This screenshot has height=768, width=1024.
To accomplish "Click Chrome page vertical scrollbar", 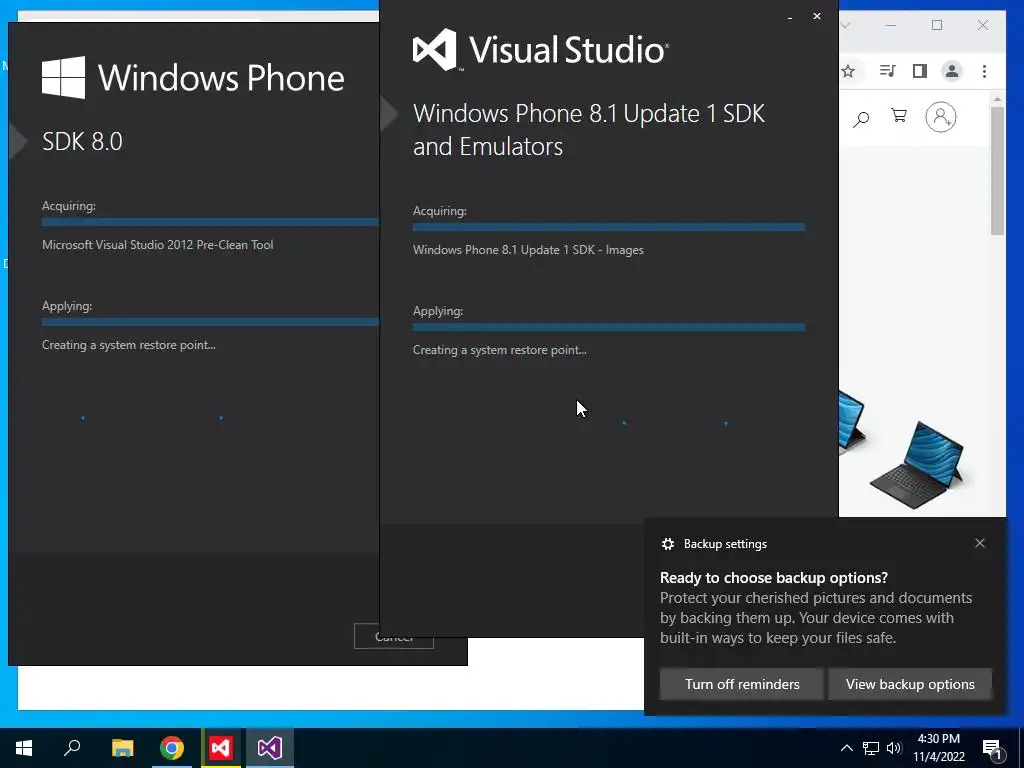I will 997,170.
